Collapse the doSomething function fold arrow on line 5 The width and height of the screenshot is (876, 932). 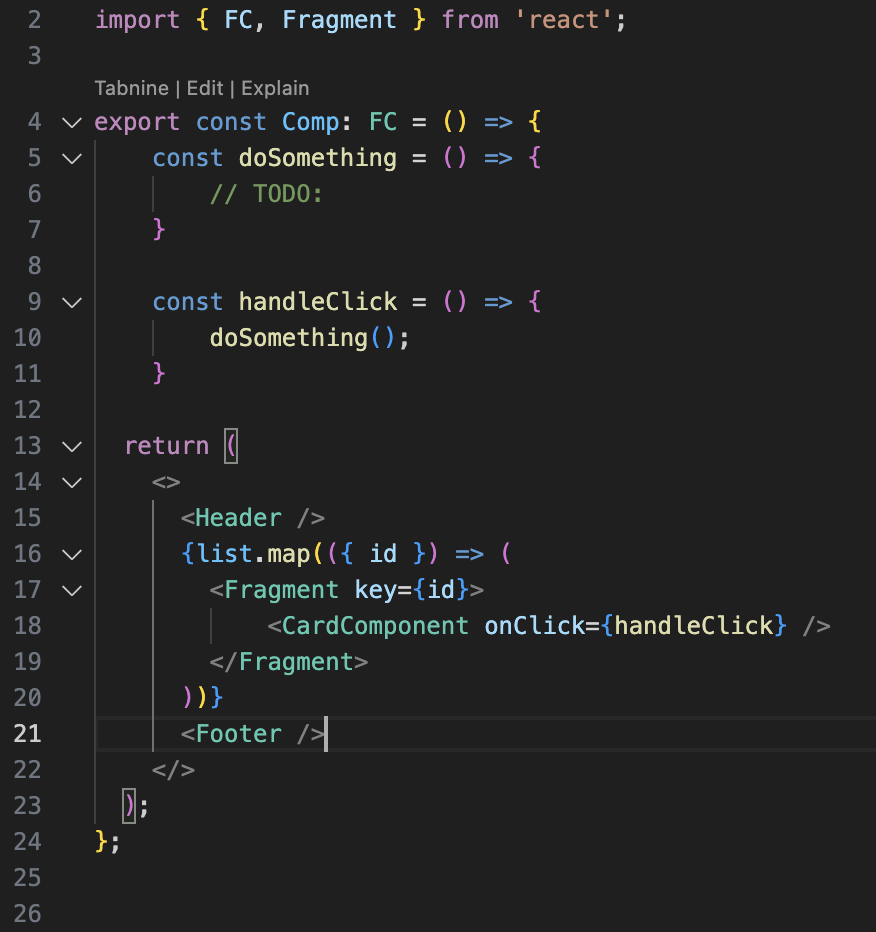point(72,159)
